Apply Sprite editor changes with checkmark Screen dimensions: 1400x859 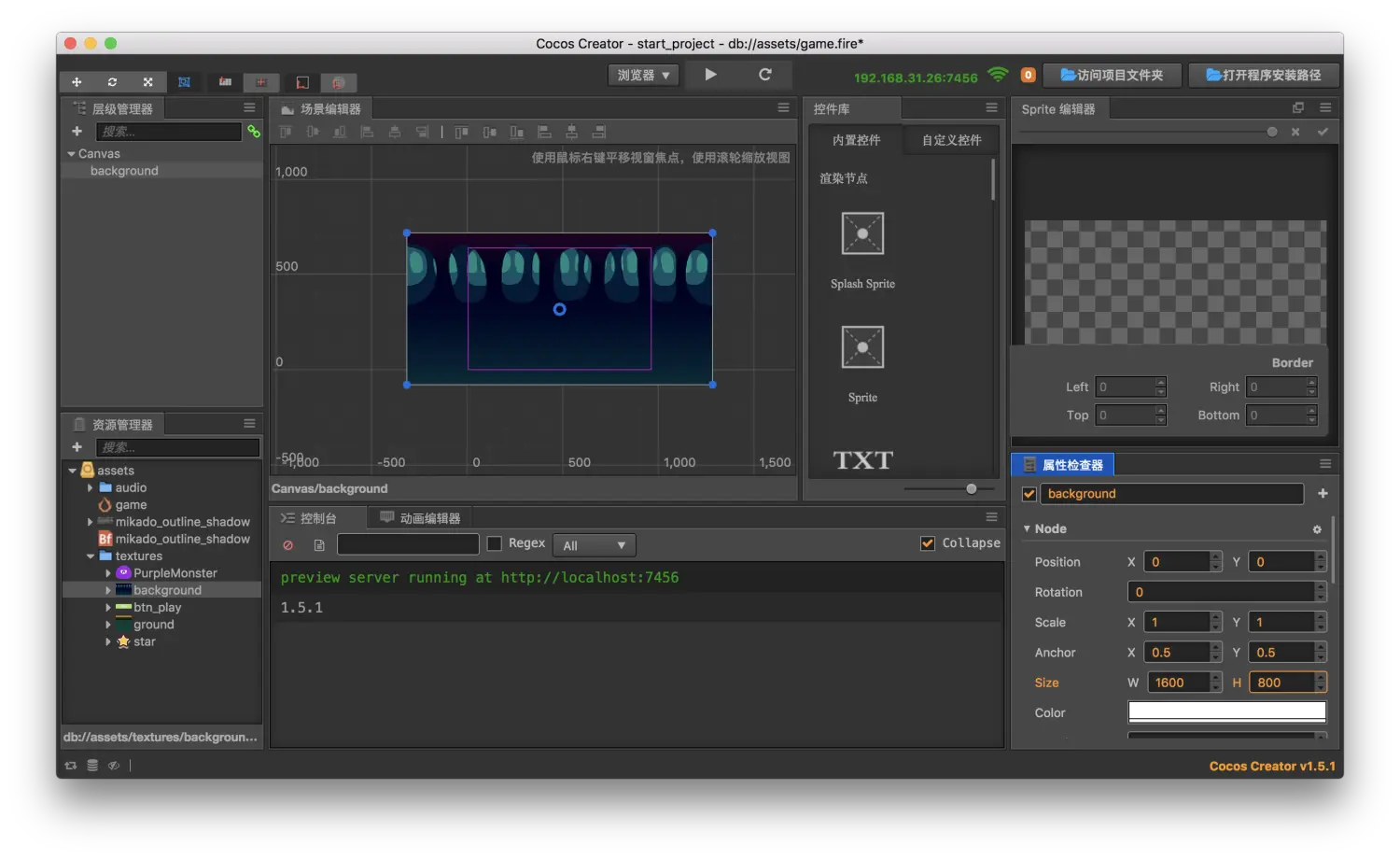[x=1323, y=132]
